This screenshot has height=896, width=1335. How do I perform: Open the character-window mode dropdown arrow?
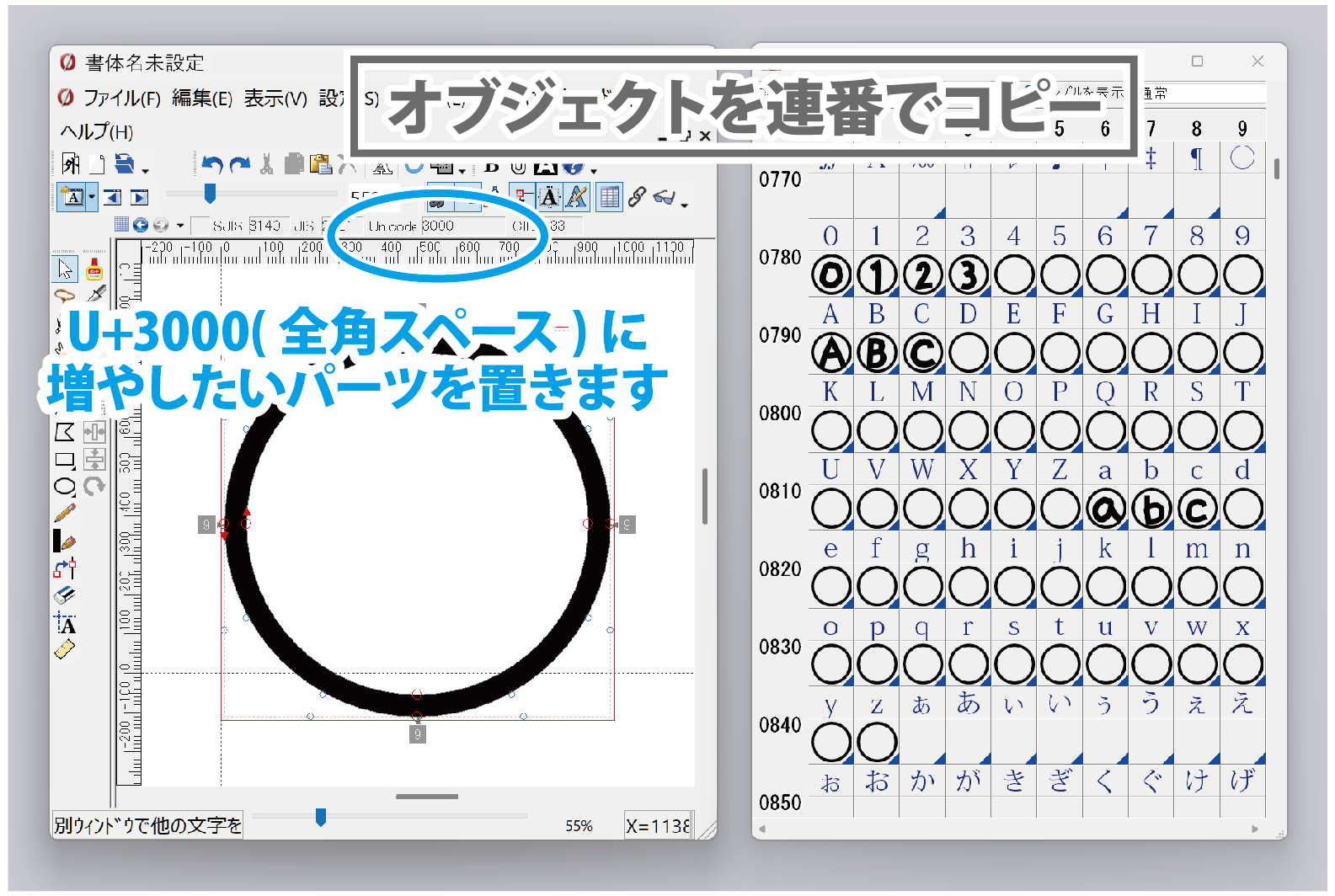point(91,197)
